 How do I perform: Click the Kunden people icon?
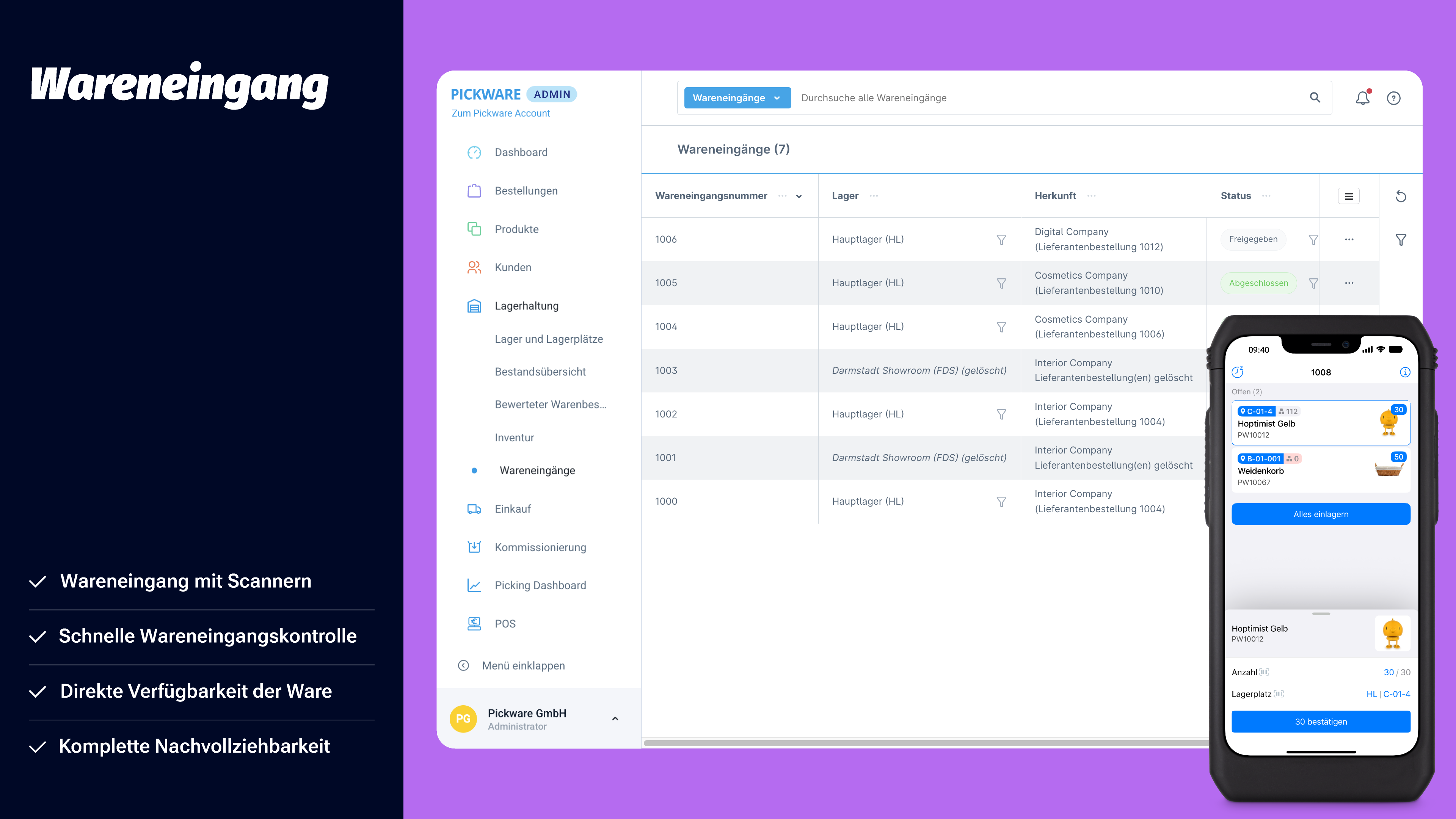[x=474, y=267]
